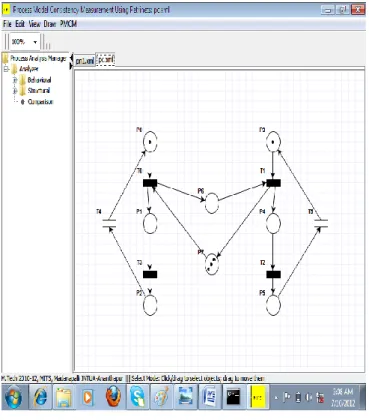Expand the Structural tree node

point(15,91)
